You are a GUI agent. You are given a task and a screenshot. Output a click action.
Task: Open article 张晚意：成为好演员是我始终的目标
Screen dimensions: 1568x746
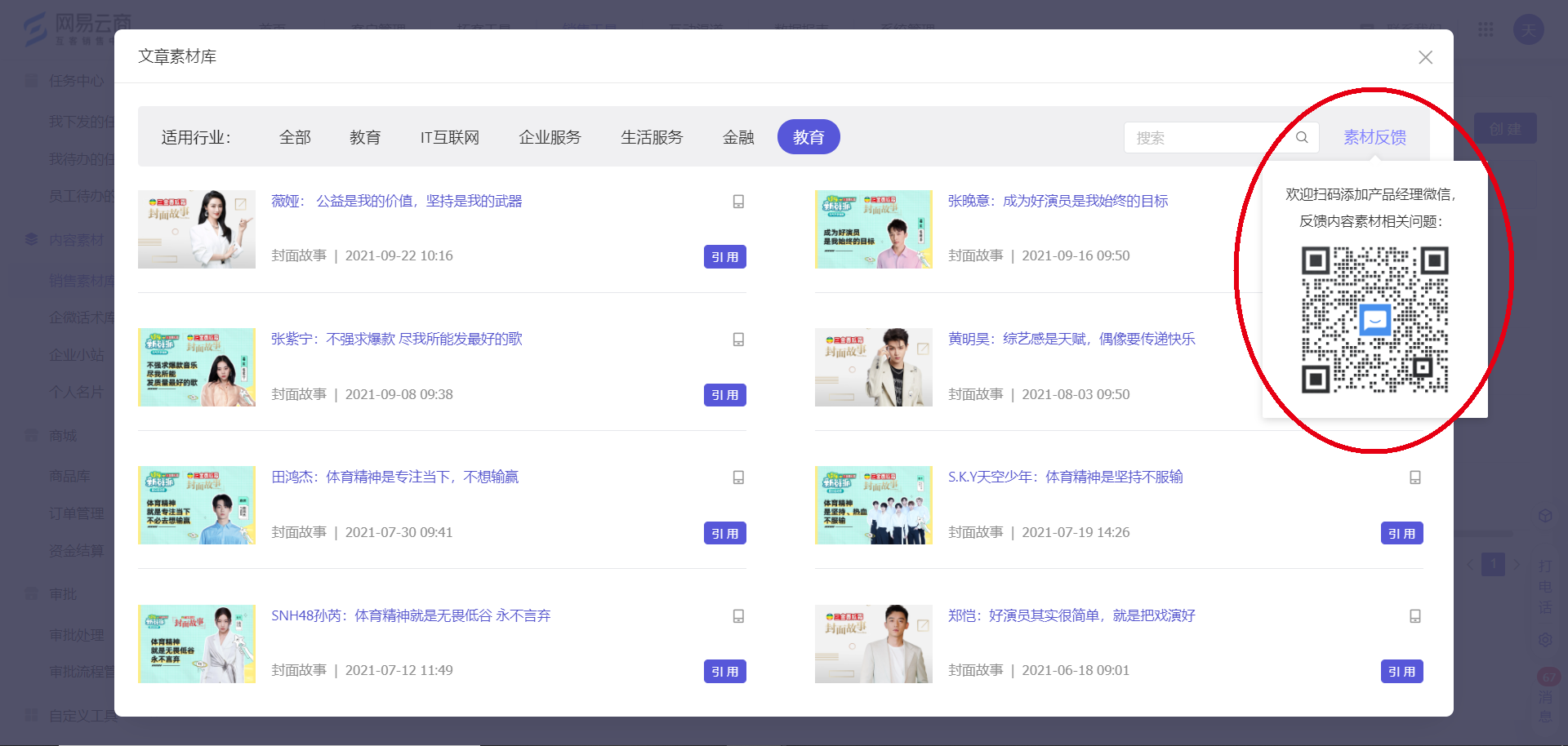pyautogui.click(x=1058, y=201)
